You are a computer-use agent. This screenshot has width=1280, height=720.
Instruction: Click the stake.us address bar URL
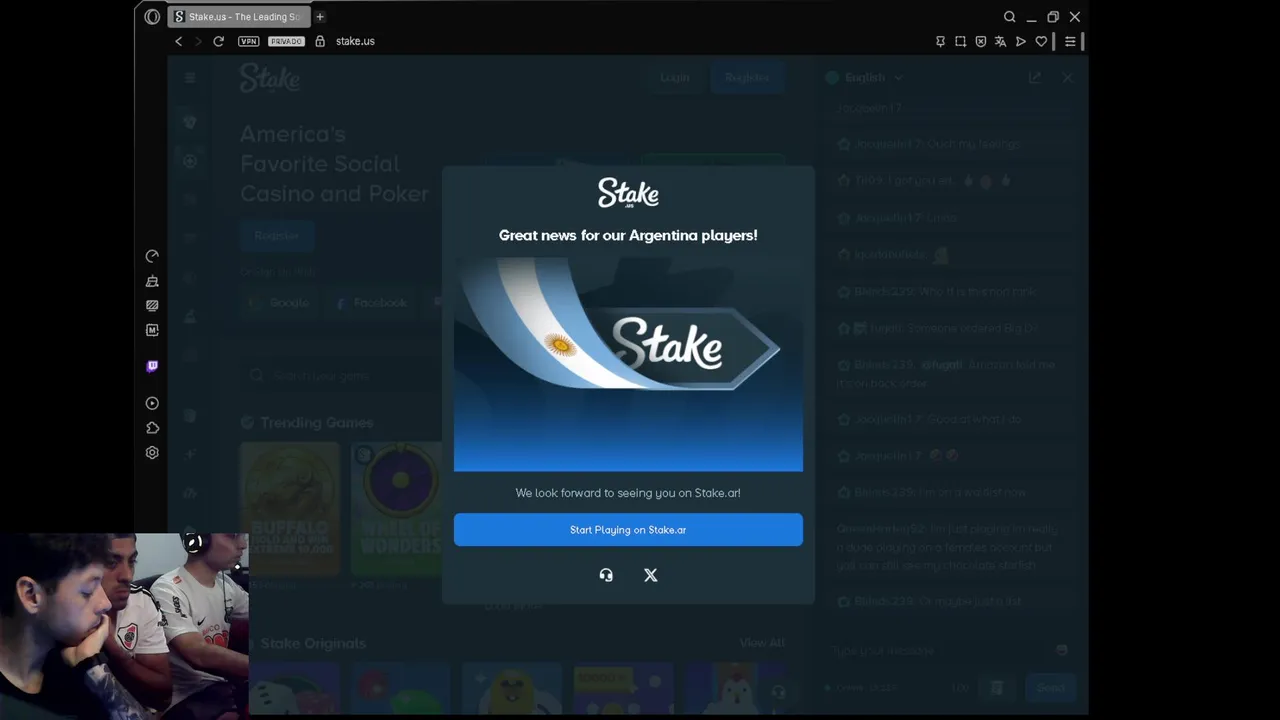coord(355,41)
